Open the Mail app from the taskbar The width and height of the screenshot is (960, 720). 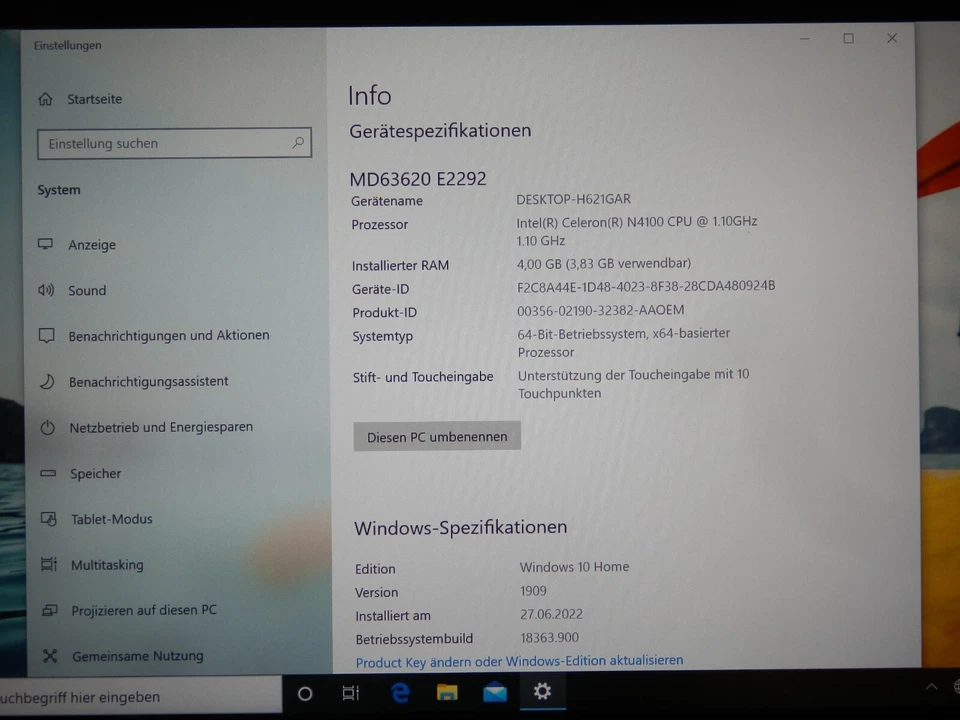pos(494,692)
